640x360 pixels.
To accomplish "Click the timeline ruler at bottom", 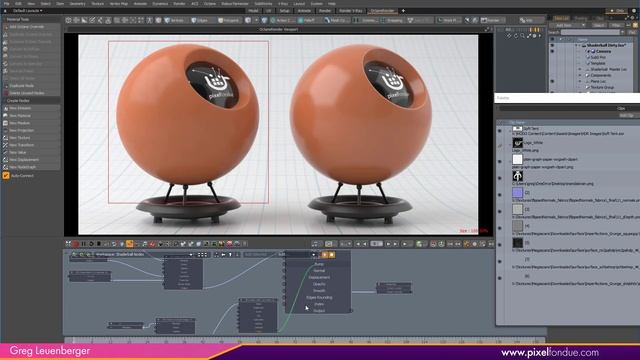I will tap(304, 340).
